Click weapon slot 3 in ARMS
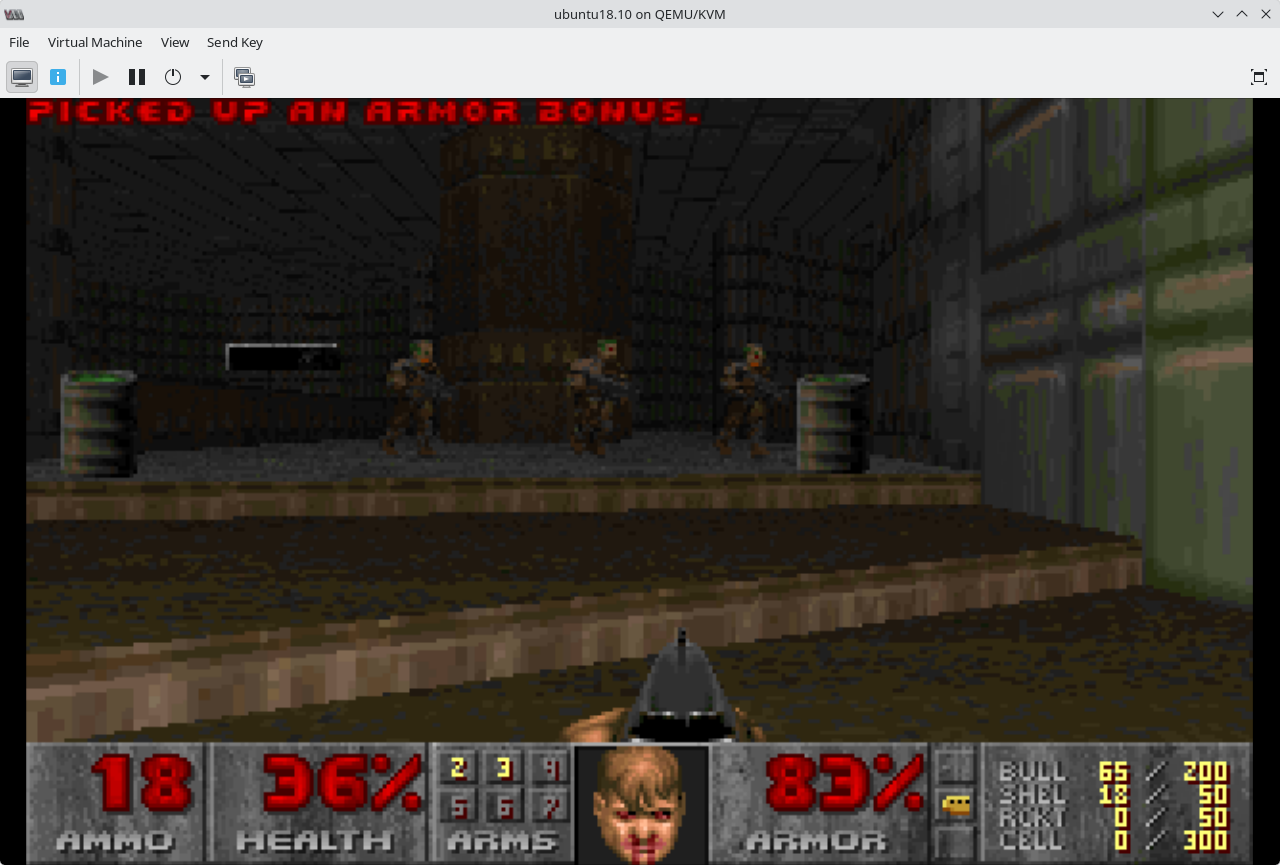This screenshot has width=1280, height=865. coord(503,769)
